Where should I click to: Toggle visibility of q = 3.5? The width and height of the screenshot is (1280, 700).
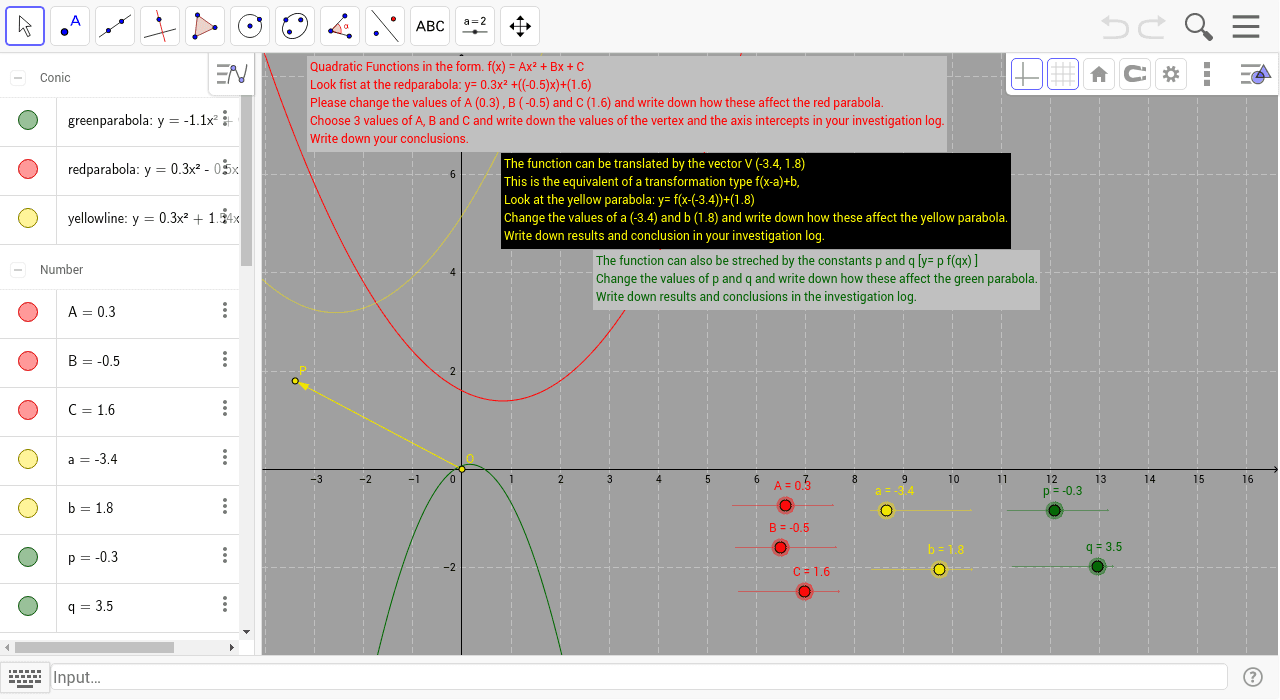(x=28, y=606)
